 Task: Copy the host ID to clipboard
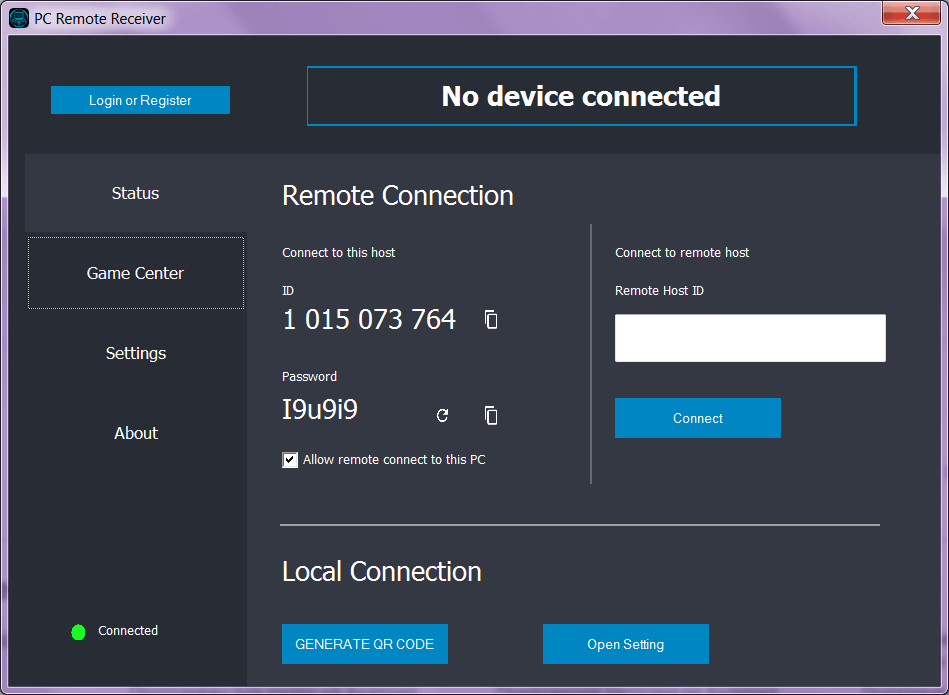(491, 320)
